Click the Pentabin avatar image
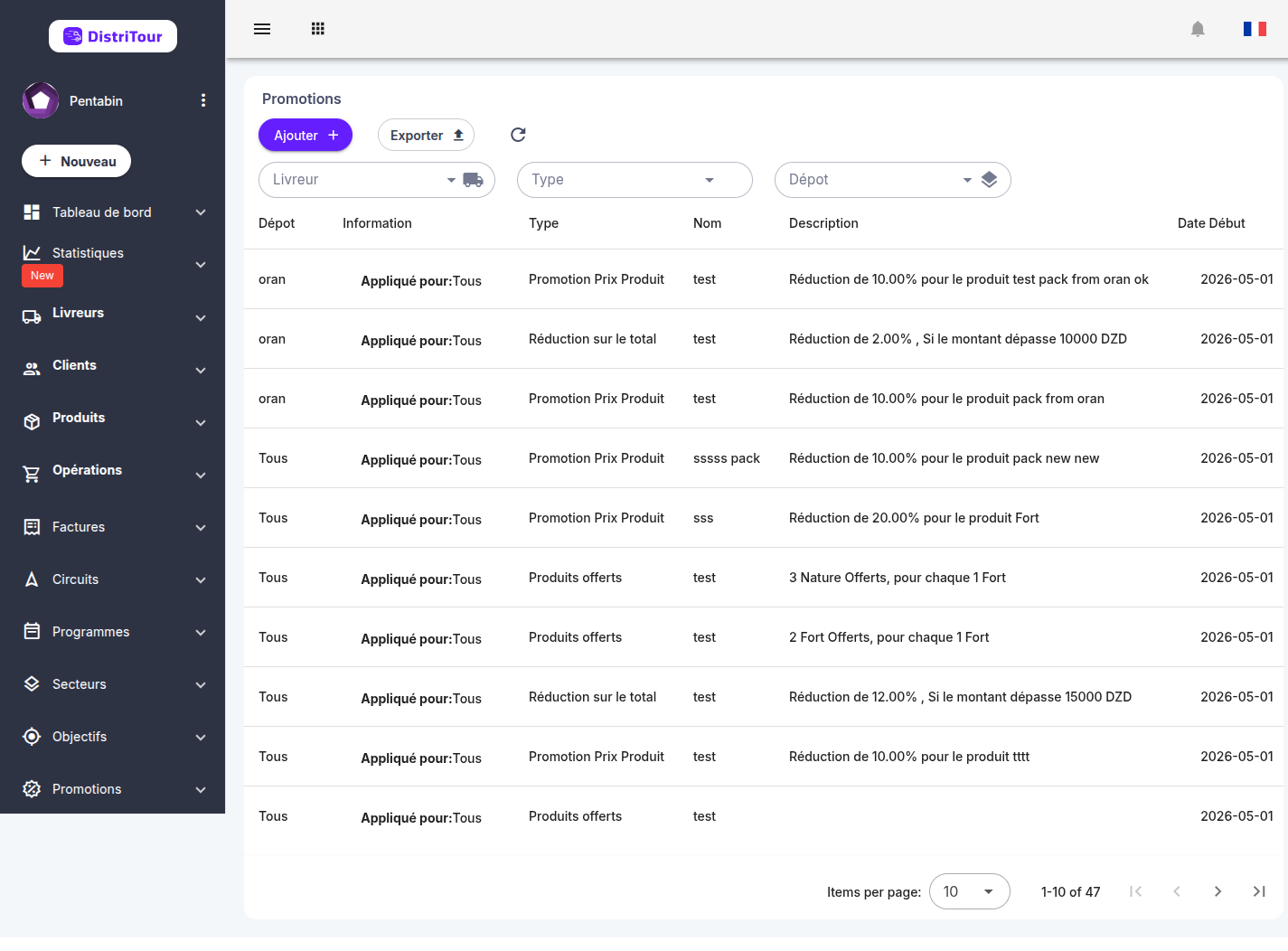 pyautogui.click(x=41, y=100)
